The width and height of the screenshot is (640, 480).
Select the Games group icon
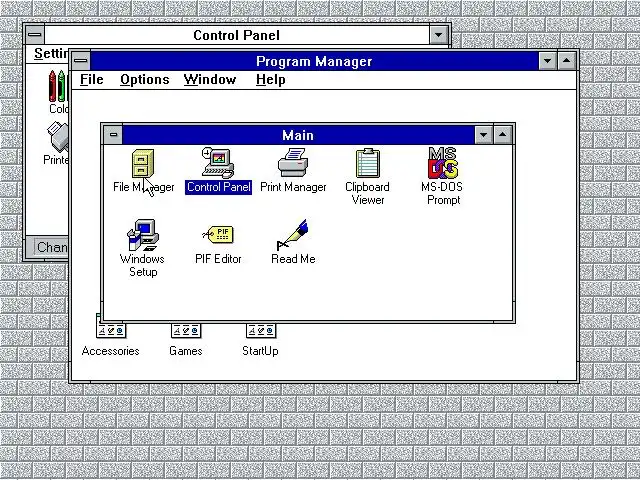click(186, 330)
